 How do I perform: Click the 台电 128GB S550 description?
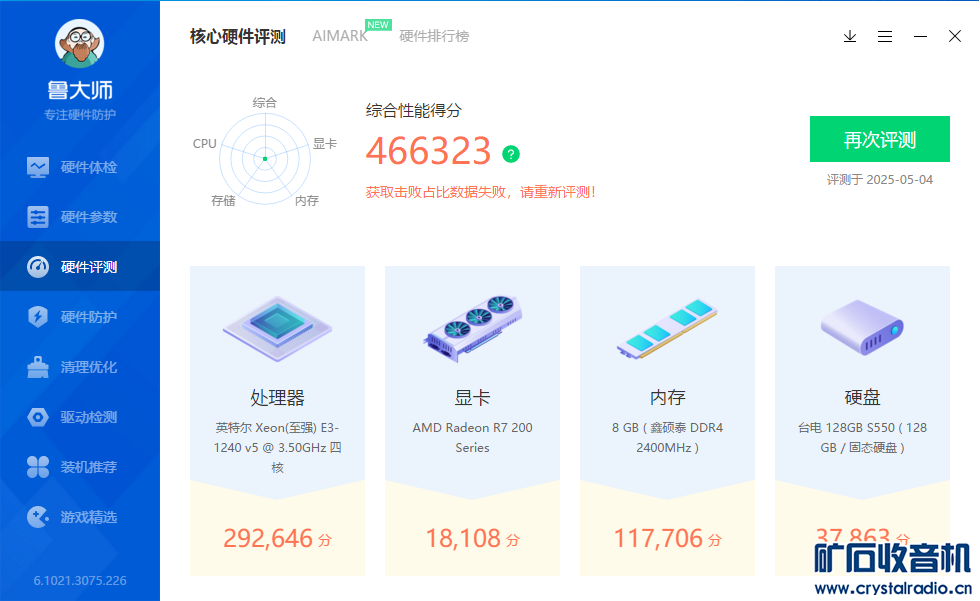tap(862, 437)
